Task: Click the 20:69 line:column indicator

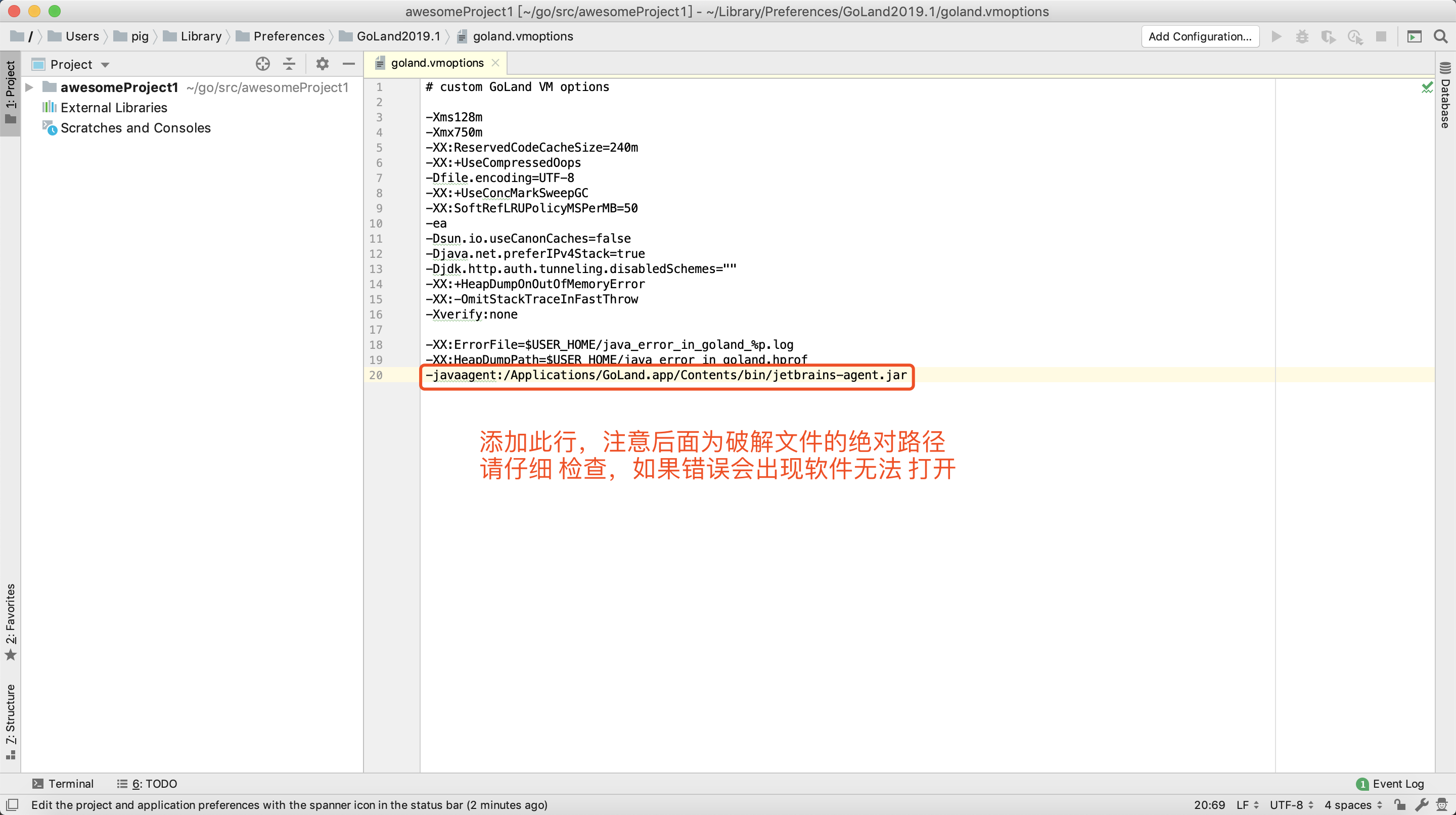Action: pos(1209,804)
